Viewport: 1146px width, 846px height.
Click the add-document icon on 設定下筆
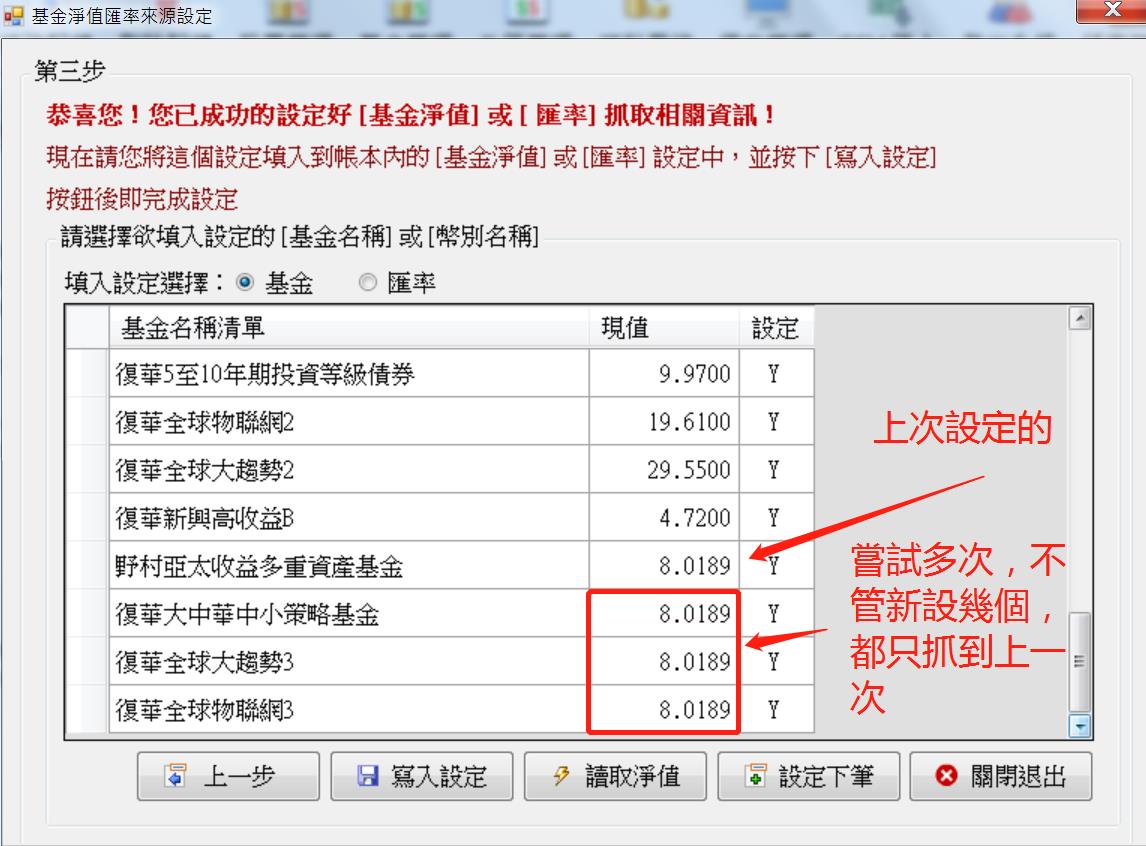pos(755,776)
